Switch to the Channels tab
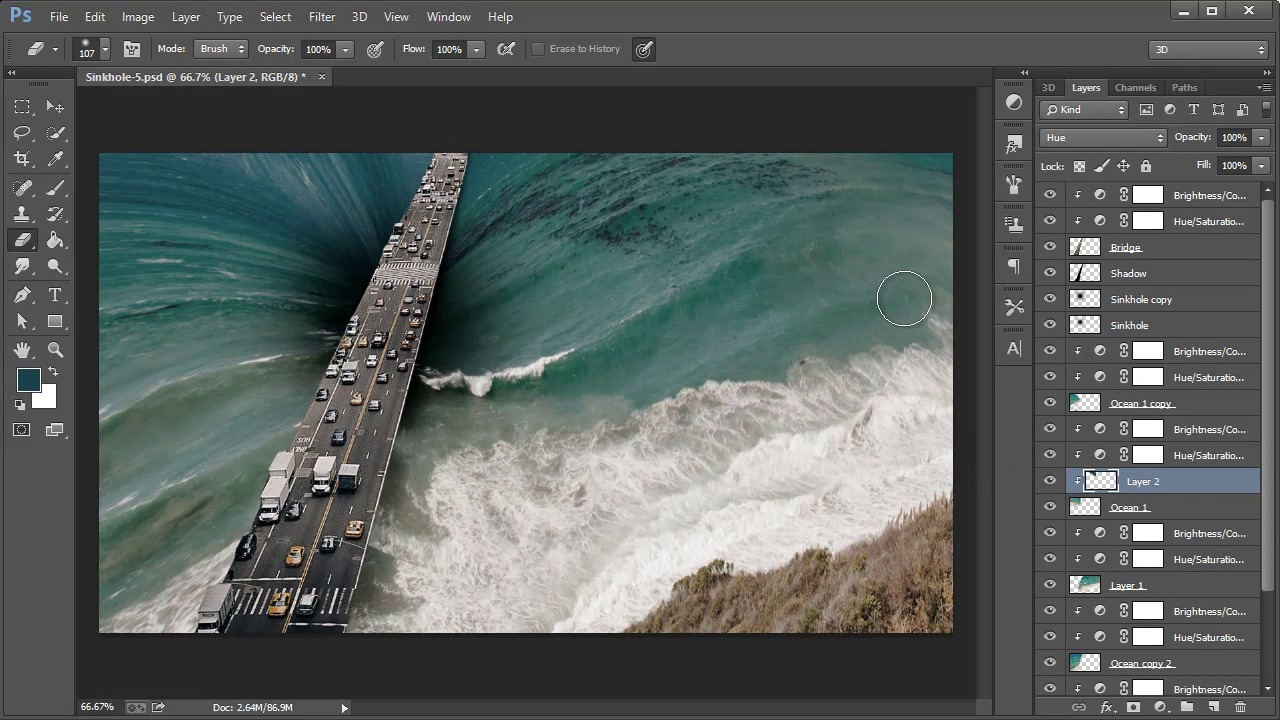 1135,88
